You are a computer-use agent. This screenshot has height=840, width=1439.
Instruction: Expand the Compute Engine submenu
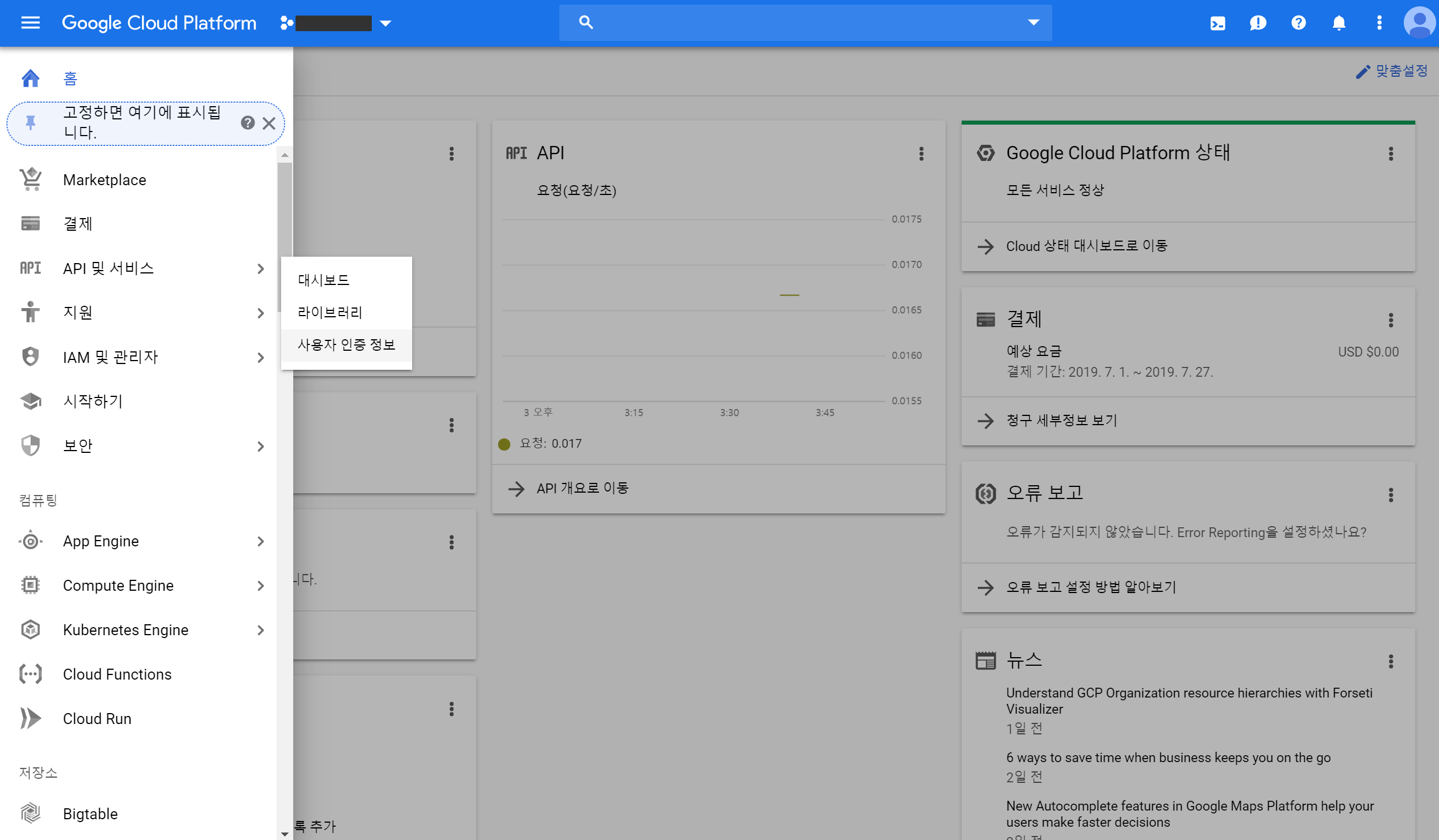click(x=260, y=586)
